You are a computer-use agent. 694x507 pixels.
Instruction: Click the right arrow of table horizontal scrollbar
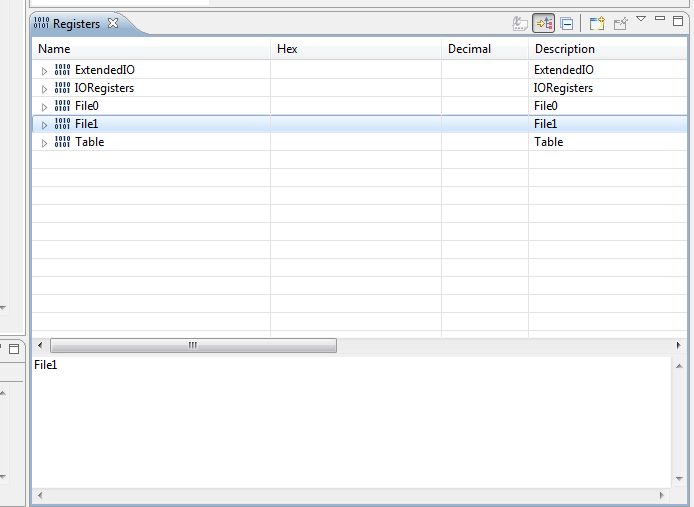tap(680, 345)
